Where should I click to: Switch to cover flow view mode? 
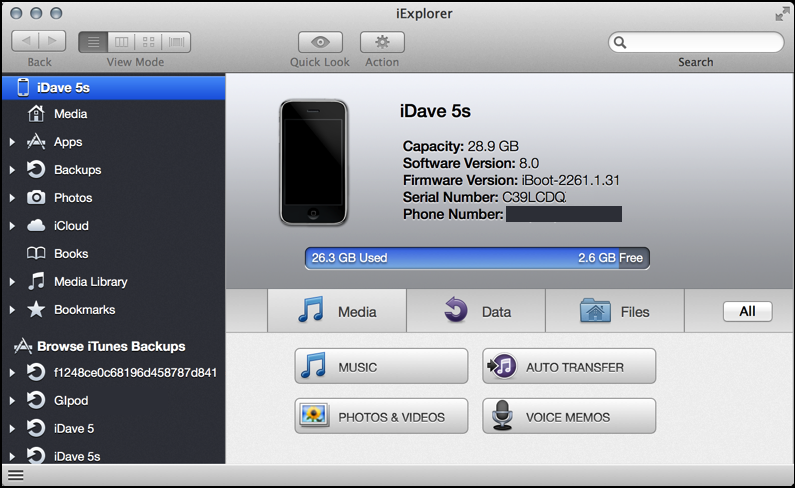(x=176, y=42)
